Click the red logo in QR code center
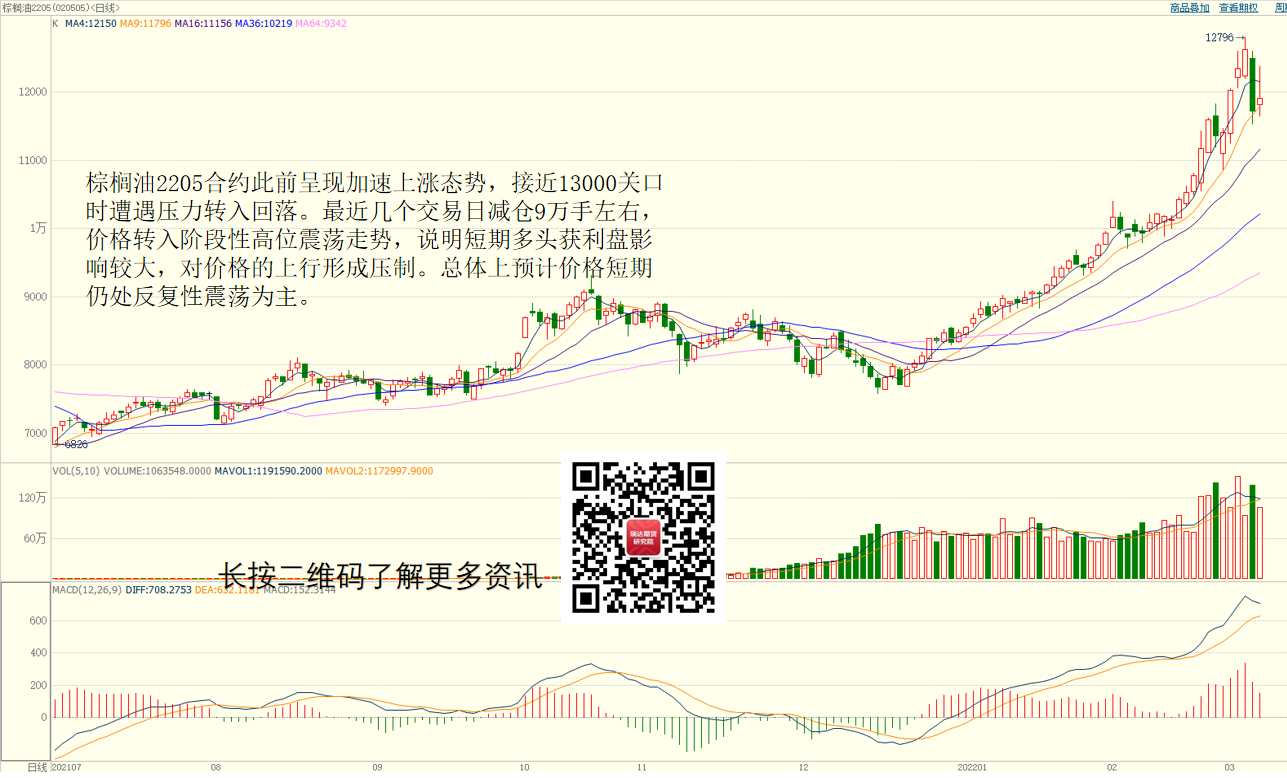 click(x=643, y=539)
